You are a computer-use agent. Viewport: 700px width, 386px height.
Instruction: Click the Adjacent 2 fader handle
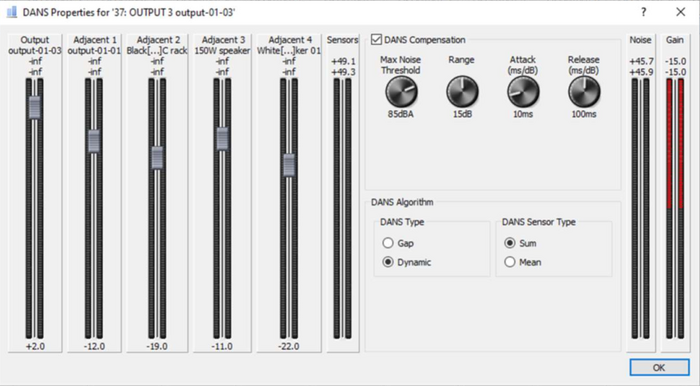tap(157, 158)
